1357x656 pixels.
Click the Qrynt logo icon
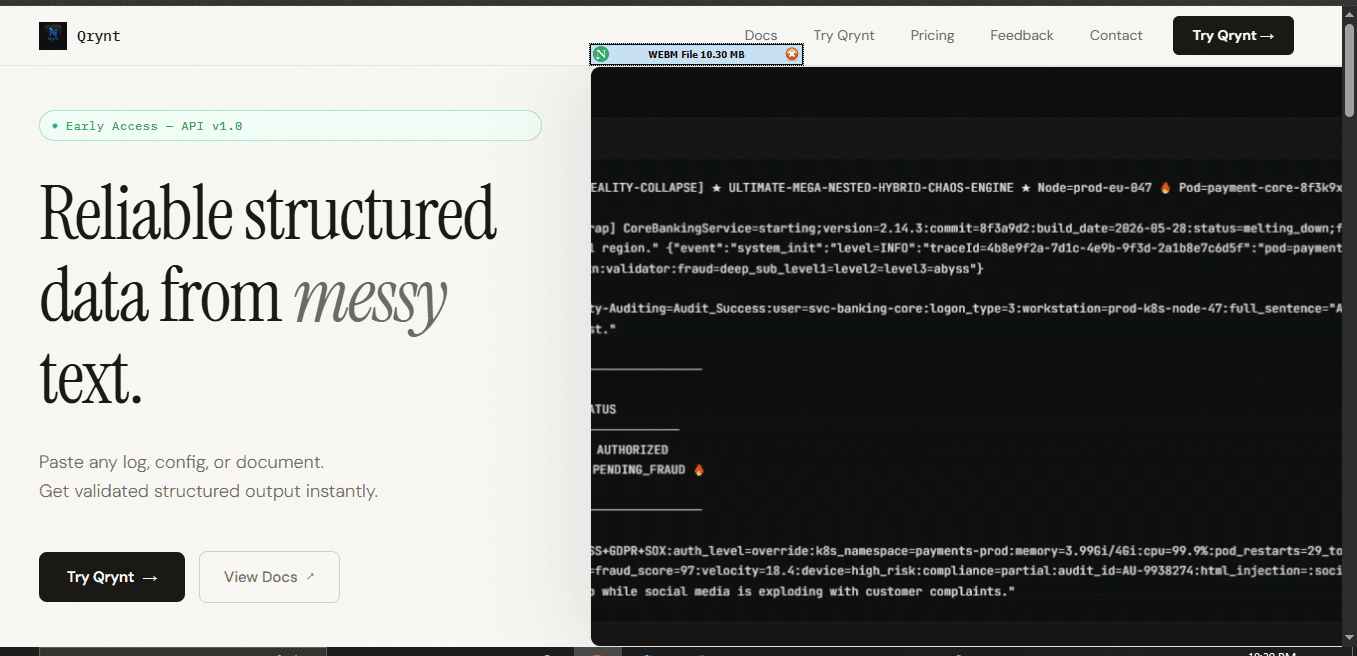tap(53, 36)
